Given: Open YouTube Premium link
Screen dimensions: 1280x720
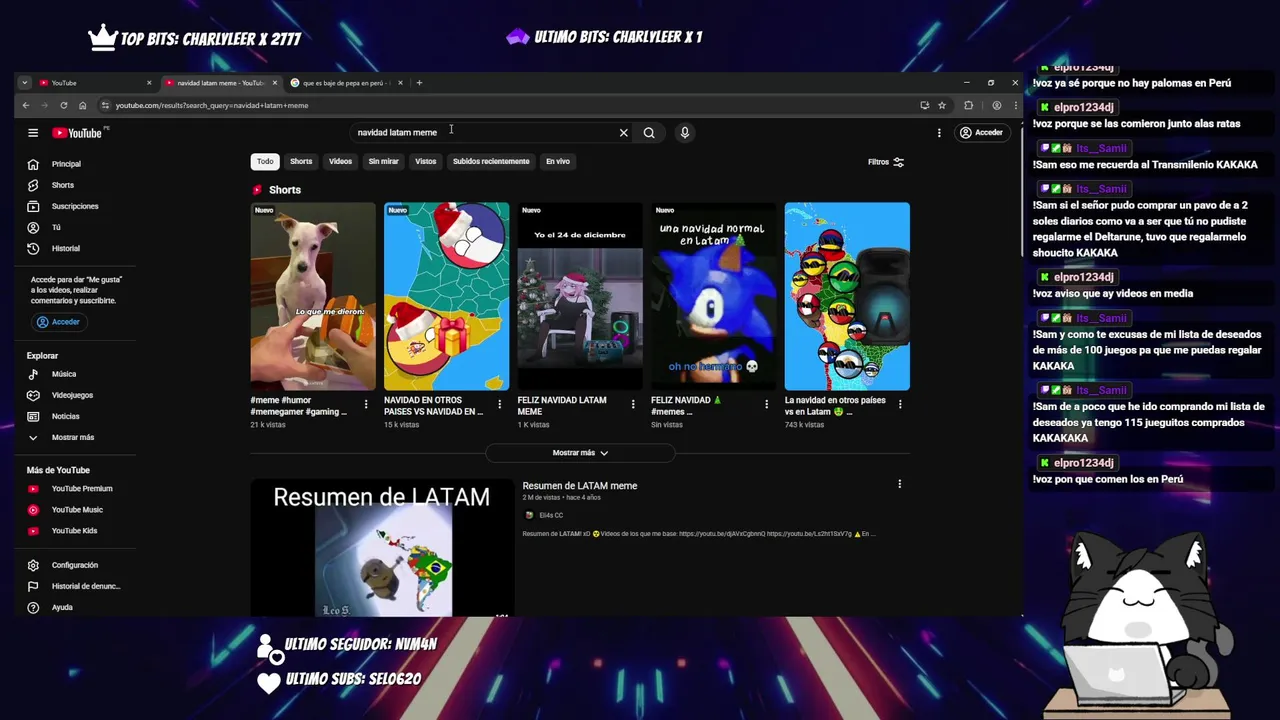Looking at the screenshot, I should coord(80,489).
